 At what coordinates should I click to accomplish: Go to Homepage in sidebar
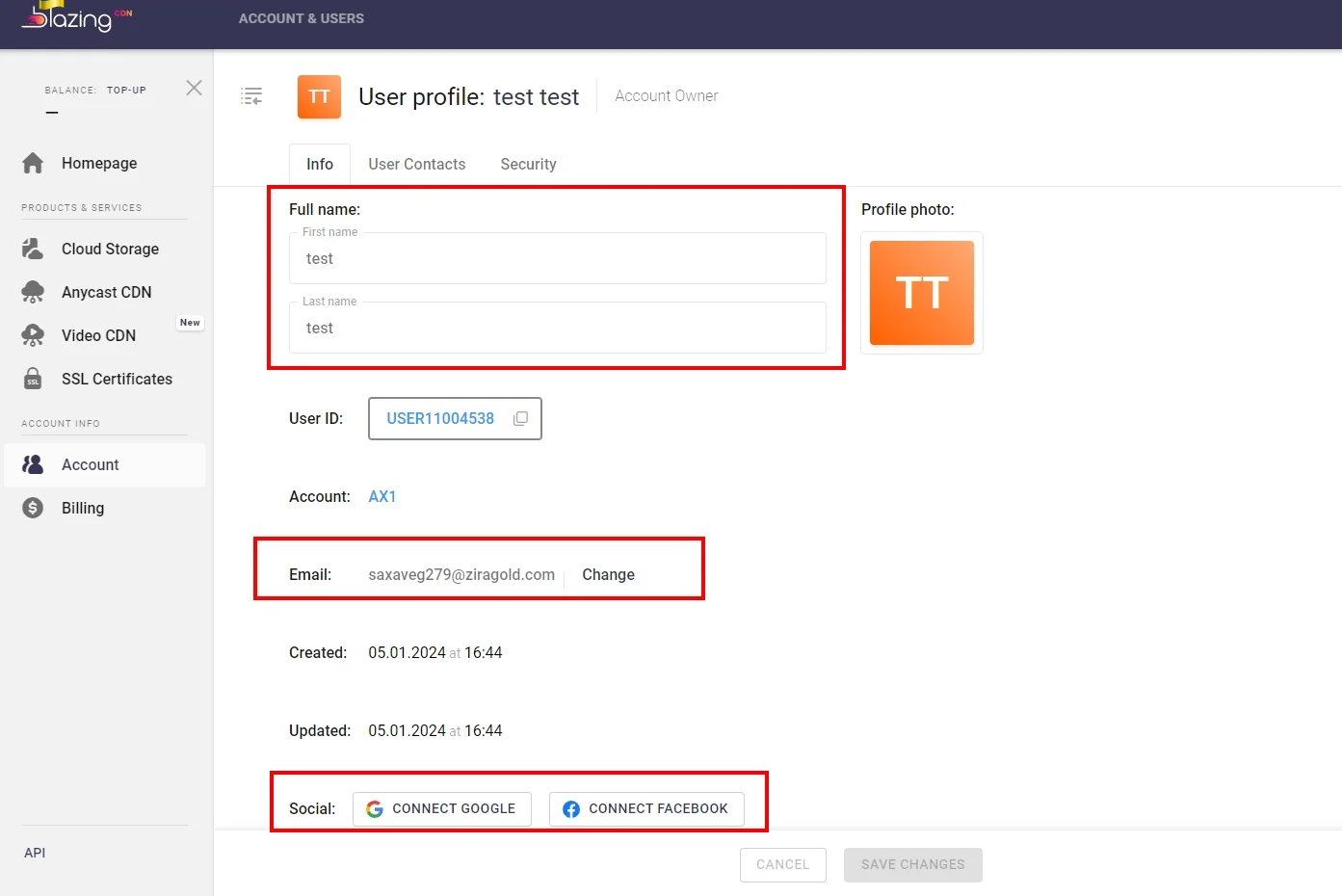[99, 163]
